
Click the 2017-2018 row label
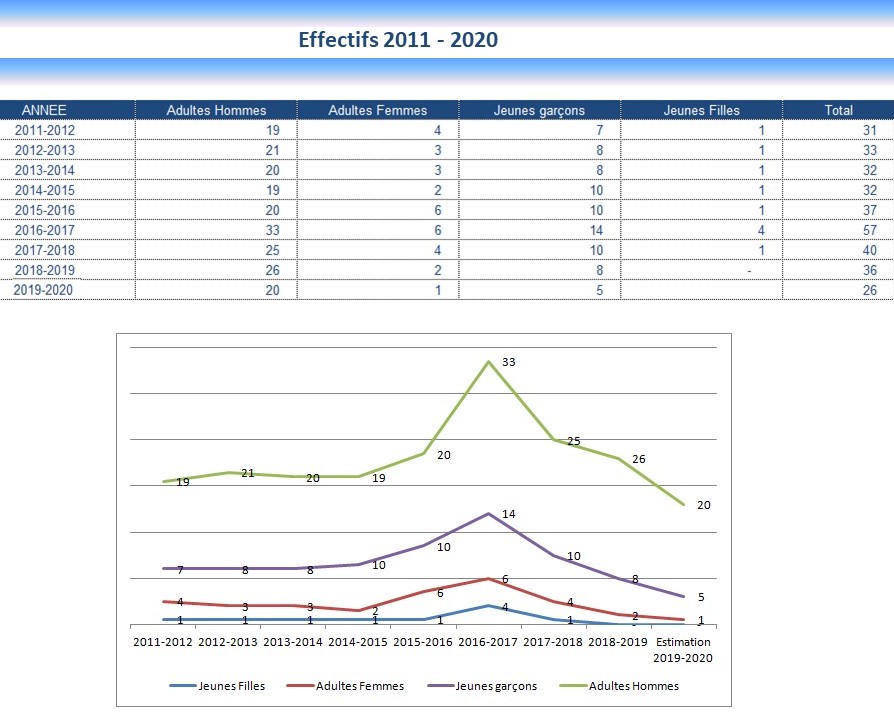[44, 250]
